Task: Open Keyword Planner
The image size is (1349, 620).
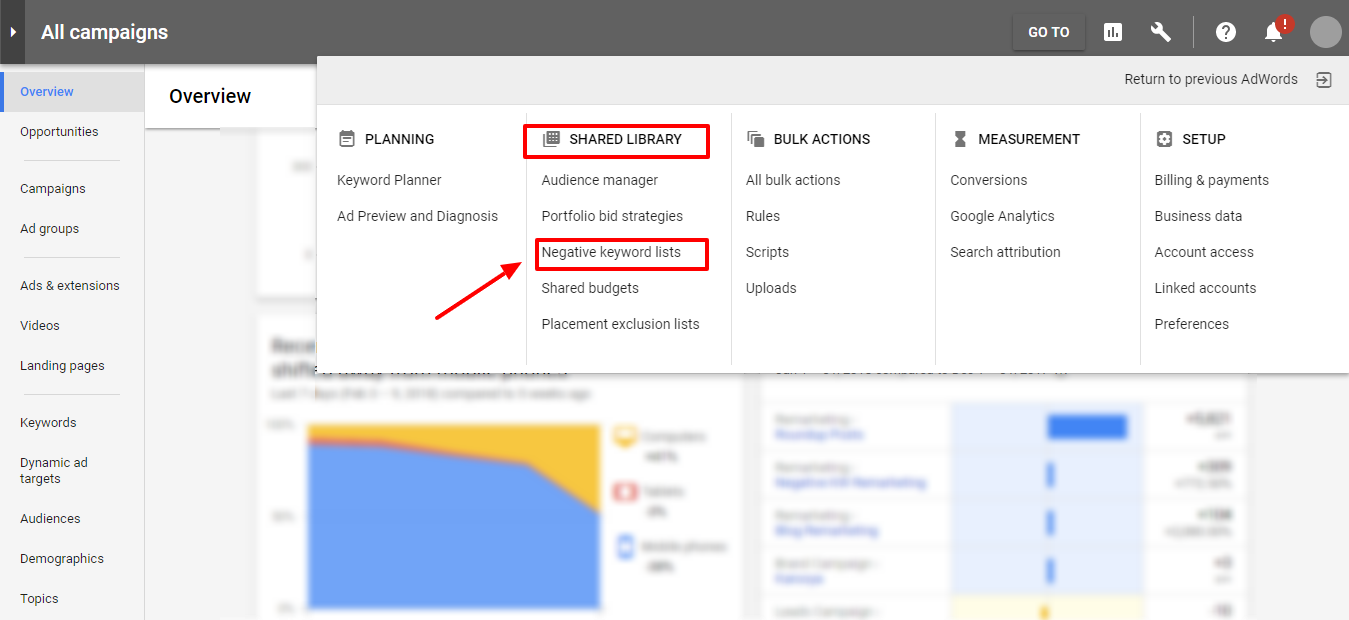Action: 389,180
